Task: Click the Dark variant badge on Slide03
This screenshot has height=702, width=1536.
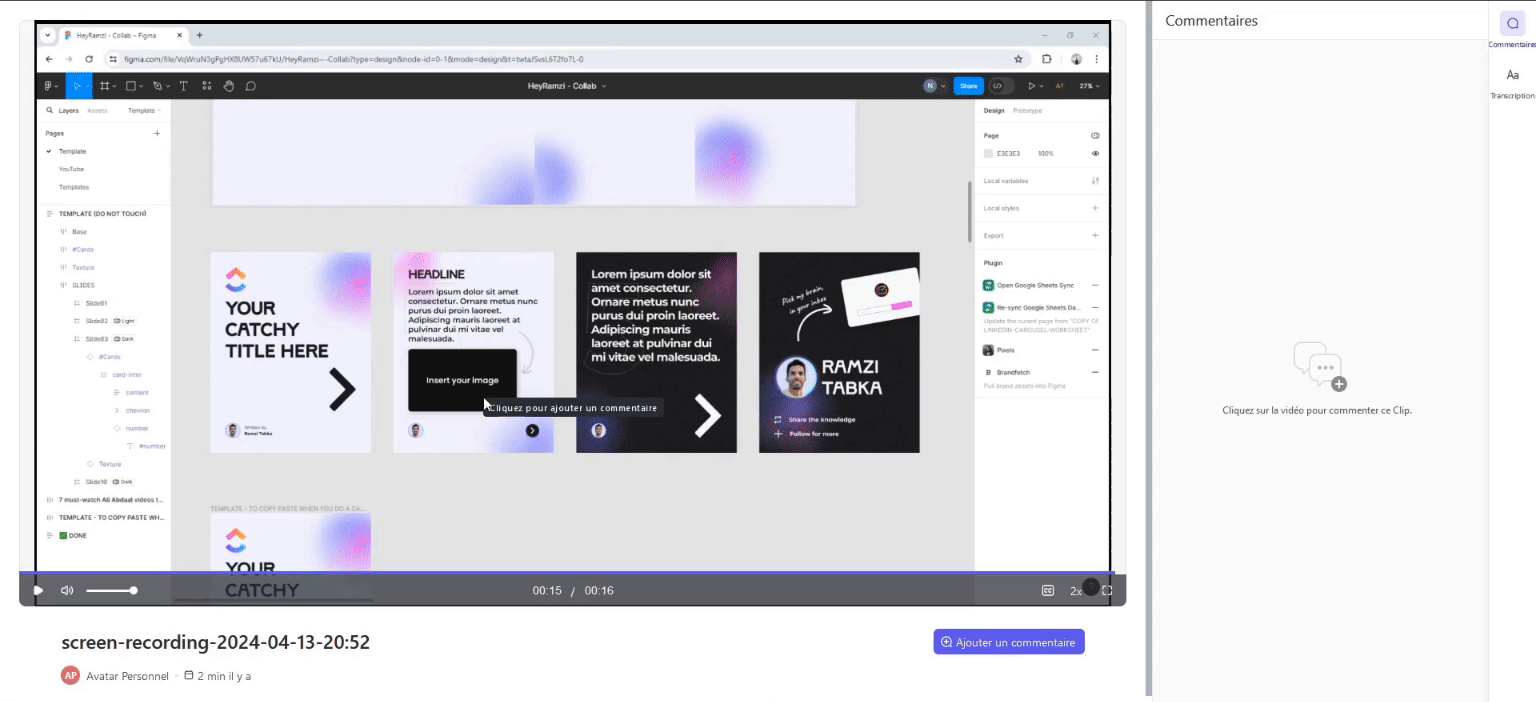Action: [x=125, y=339]
